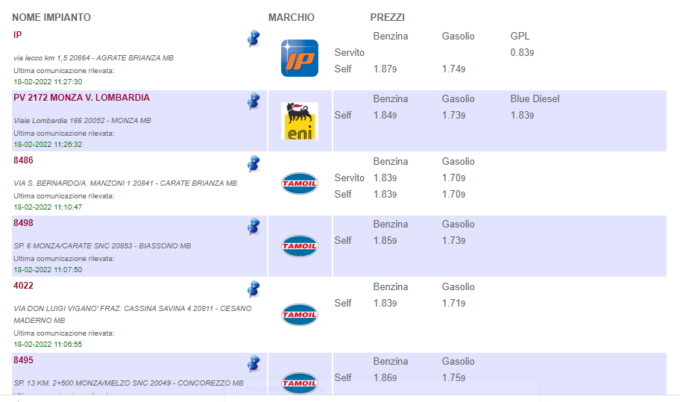Click Tamoil logo for Carate Brianza station

300,183
